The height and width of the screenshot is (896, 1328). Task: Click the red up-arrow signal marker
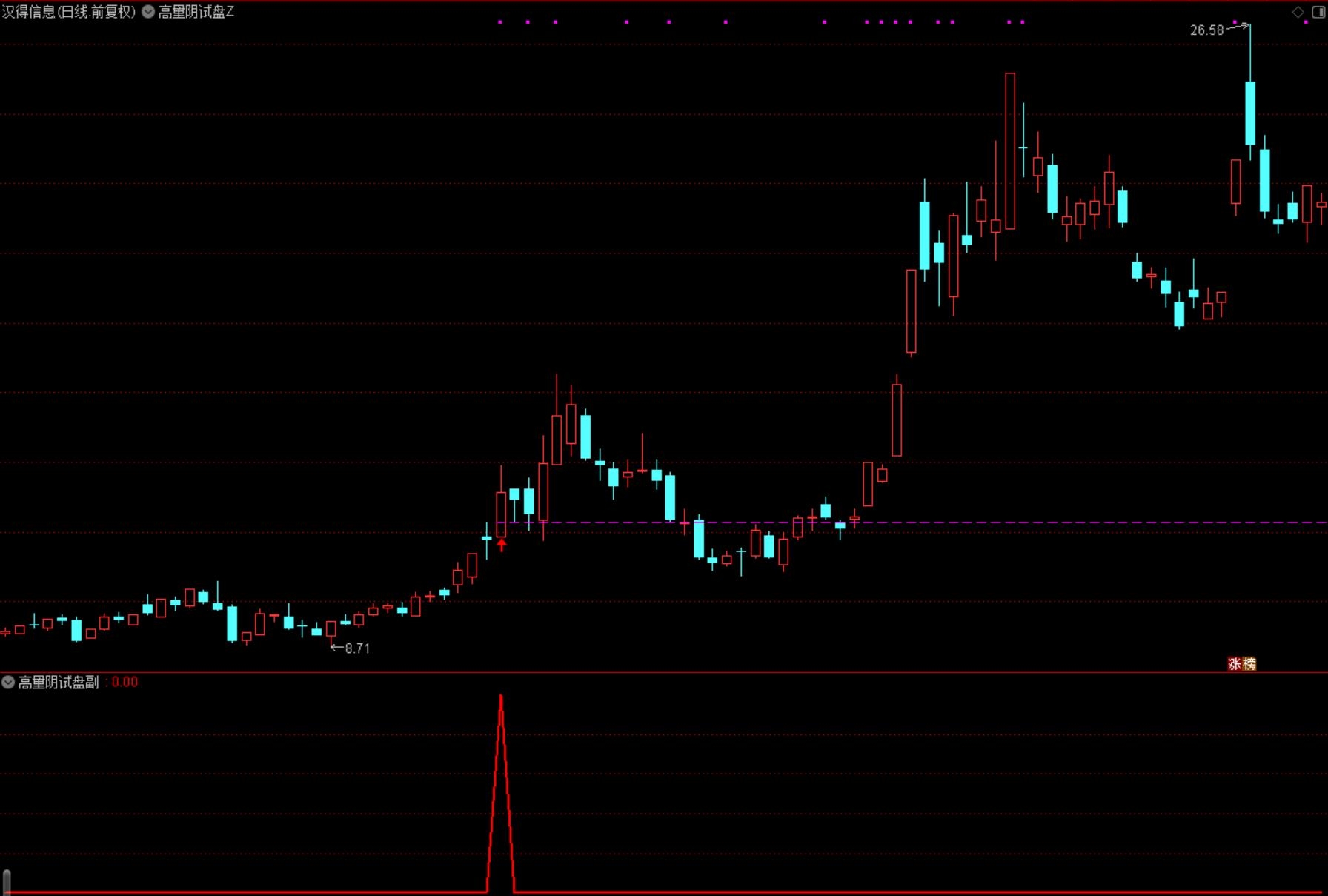502,545
